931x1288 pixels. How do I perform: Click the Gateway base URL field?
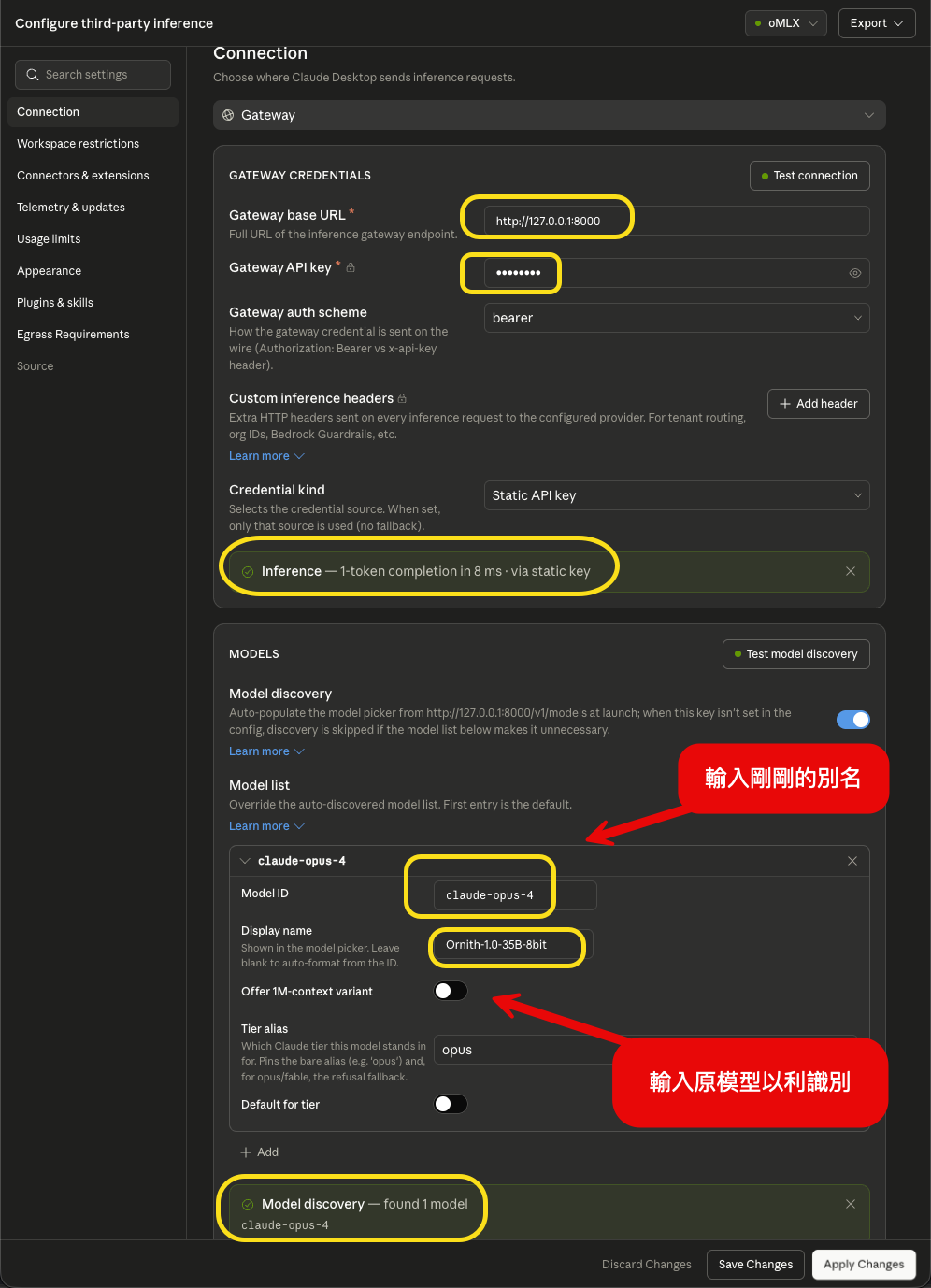pos(677,221)
